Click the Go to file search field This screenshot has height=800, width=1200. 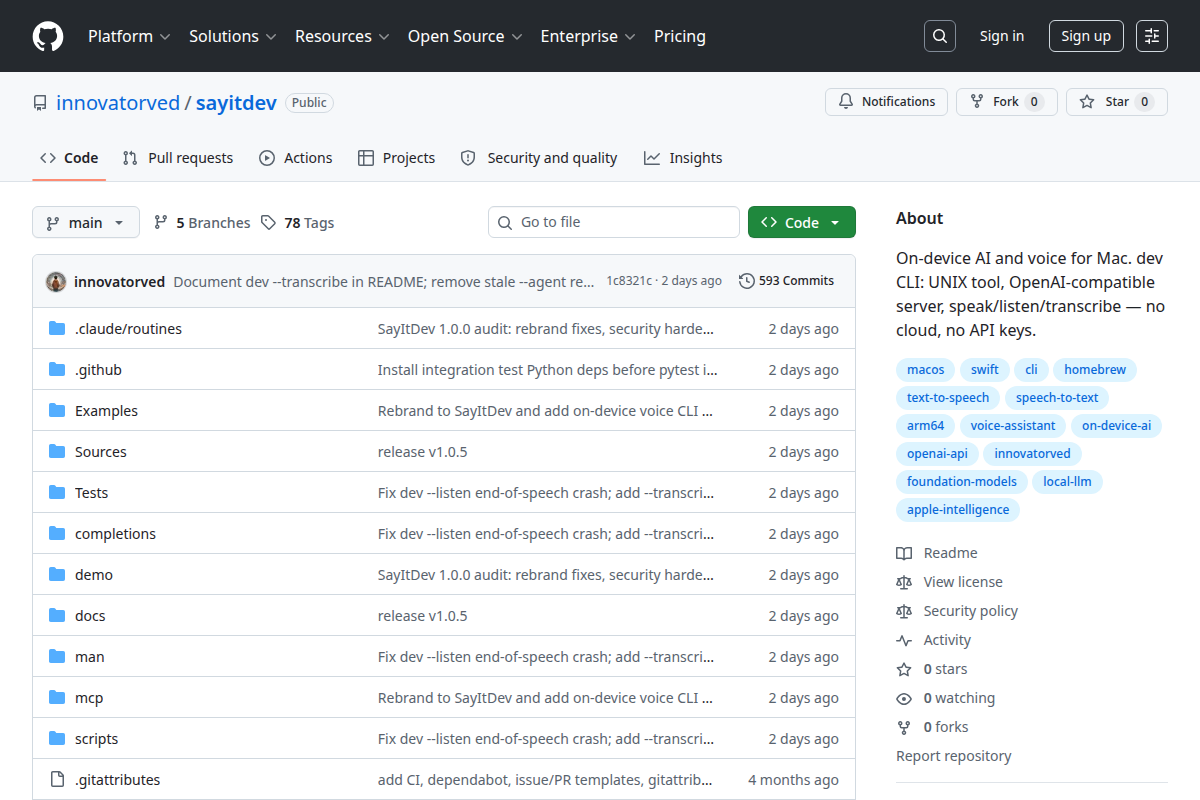tap(614, 222)
